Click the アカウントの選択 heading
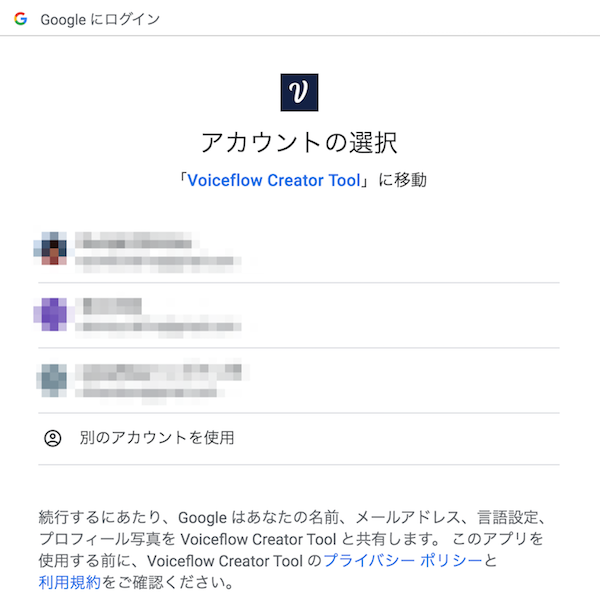Screen dimensions: 600x596 (299, 142)
